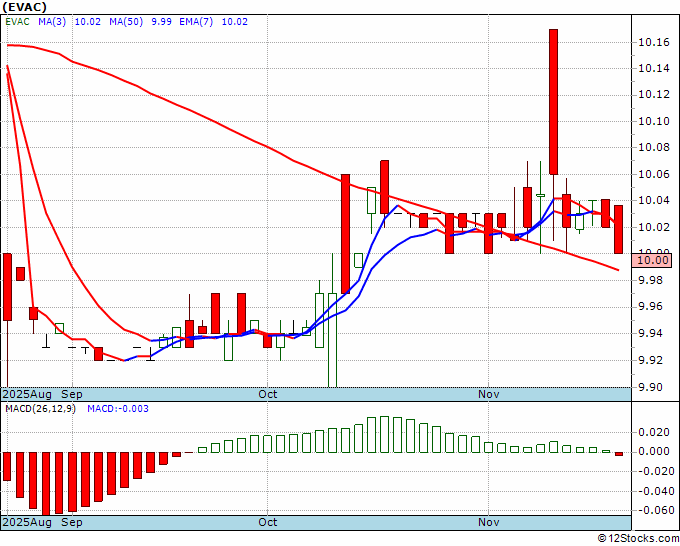Click the 9.90 price axis label

tap(651, 387)
